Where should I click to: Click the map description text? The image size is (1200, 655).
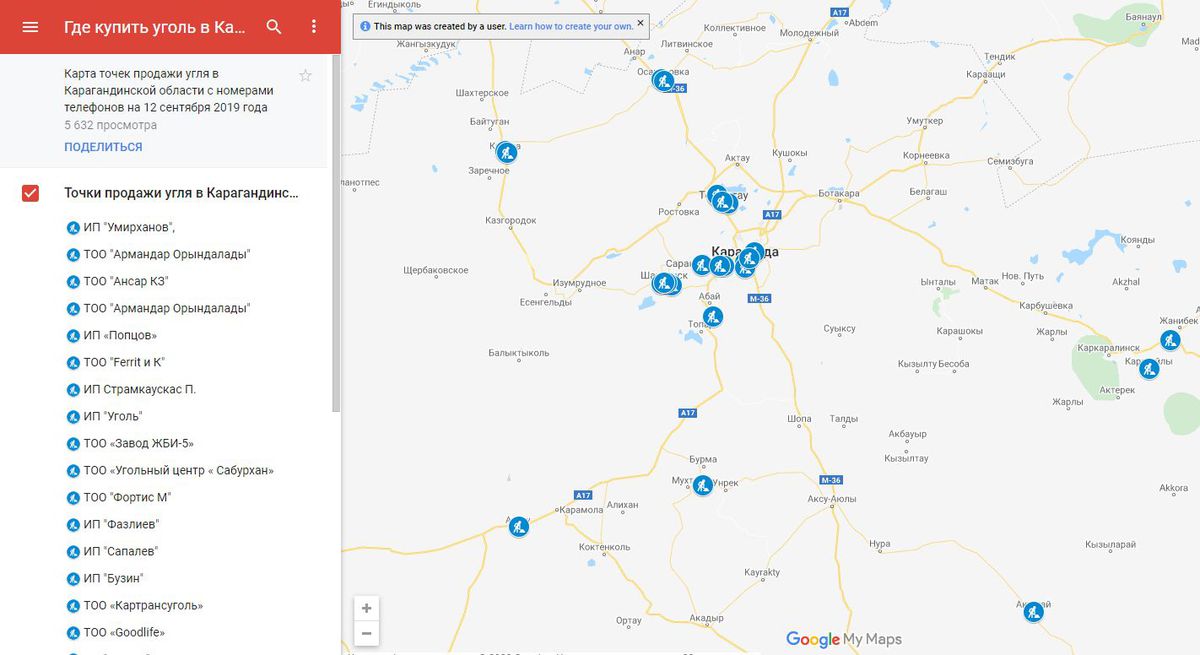(168, 90)
